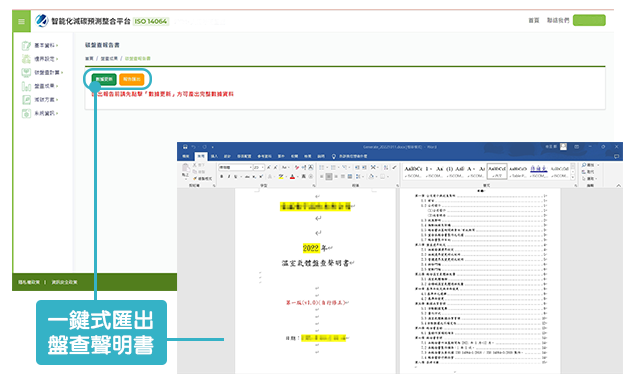This screenshot has width=630, height=380.
Task: Open the font name dropdown
Action: point(236,167)
